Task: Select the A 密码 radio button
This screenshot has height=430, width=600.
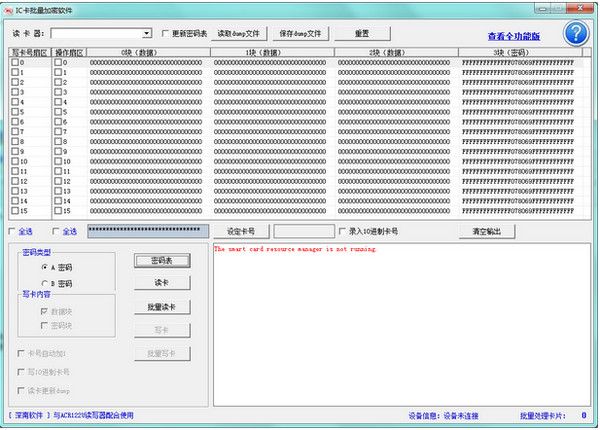Action: [x=46, y=268]
